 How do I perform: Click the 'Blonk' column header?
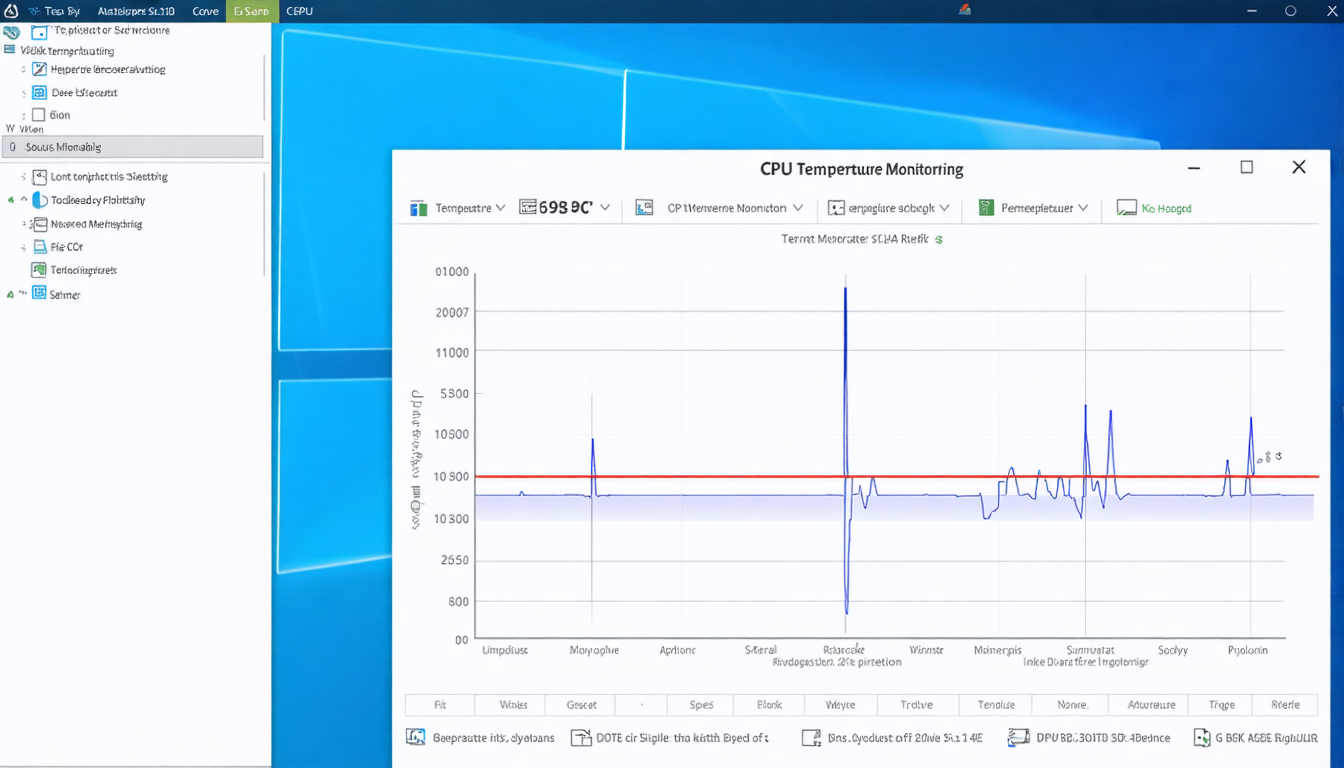(770, 704)
